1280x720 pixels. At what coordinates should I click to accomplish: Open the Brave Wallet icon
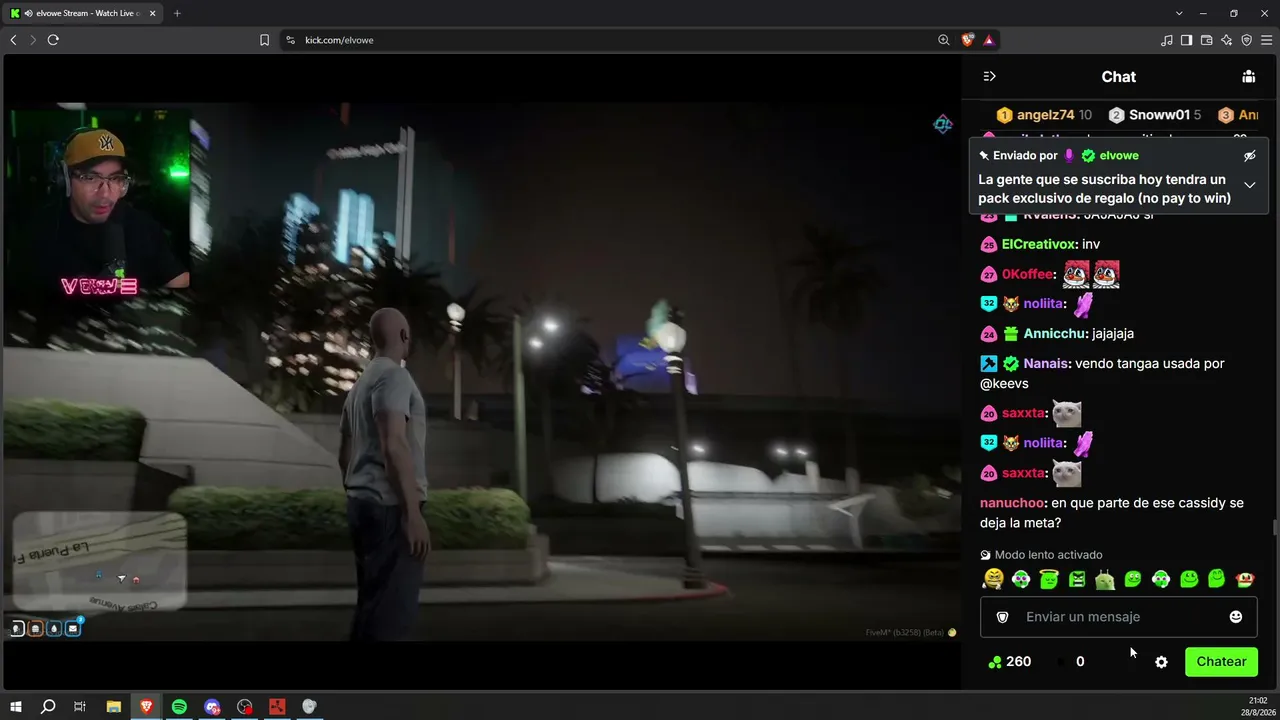1206,40
